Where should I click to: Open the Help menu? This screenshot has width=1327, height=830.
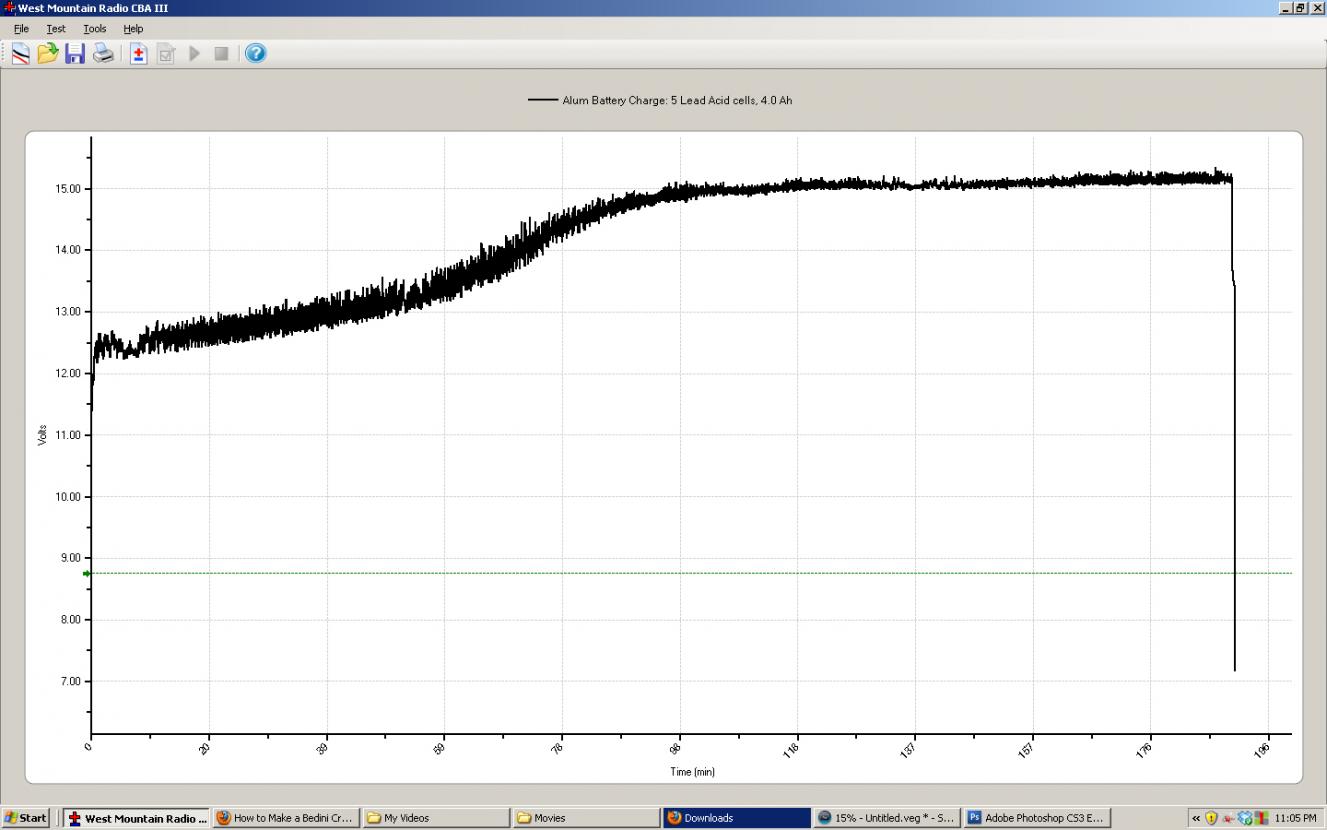point(133,29)
